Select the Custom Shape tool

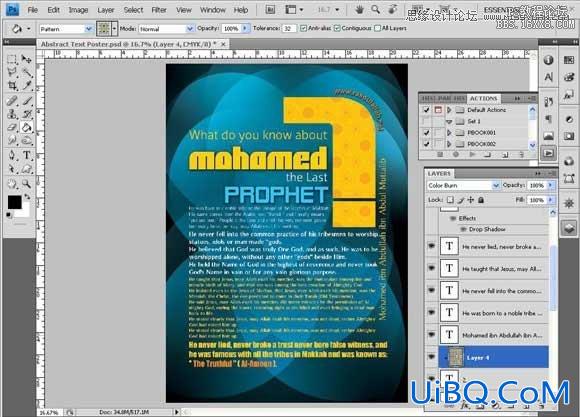coord(27,169)
